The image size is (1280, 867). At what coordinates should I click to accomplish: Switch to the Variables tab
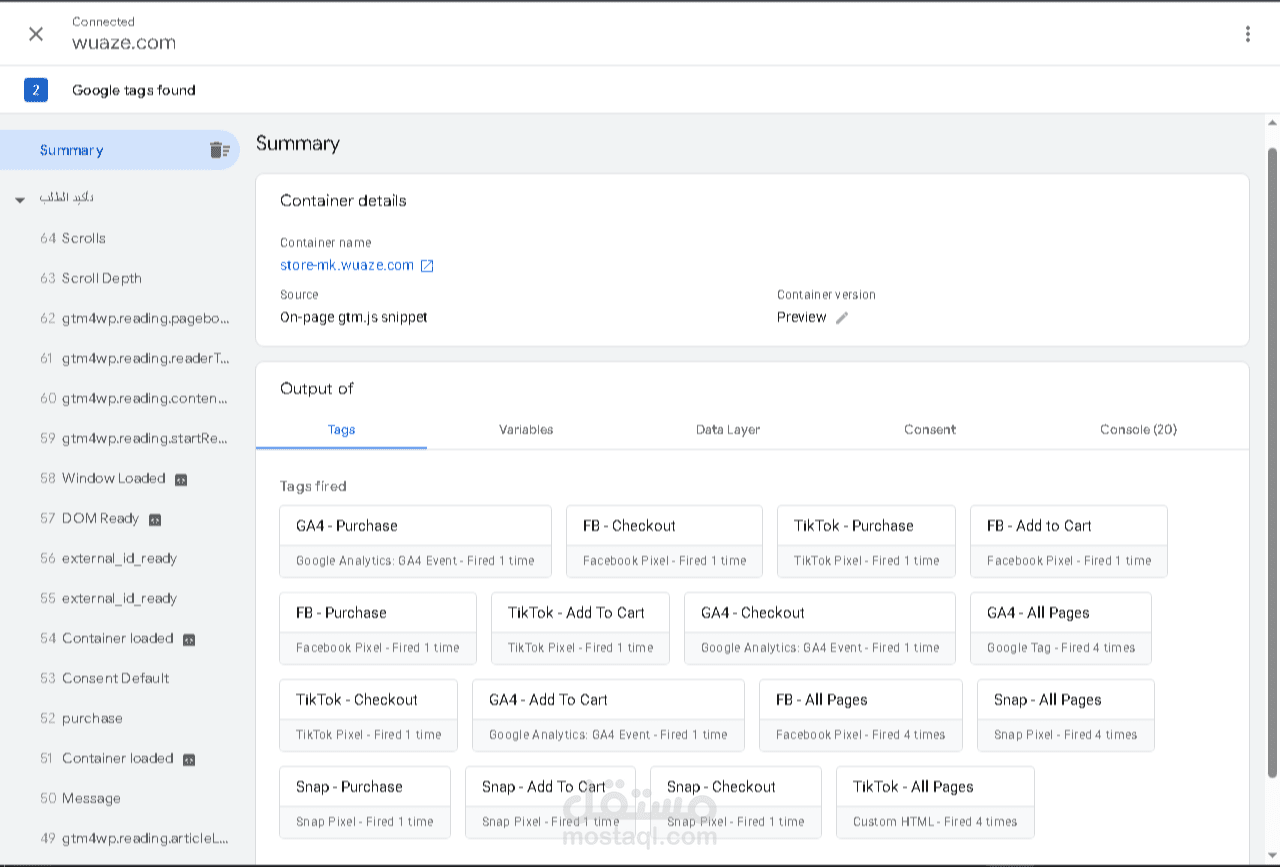pyautogui.click(x=526, y=430)
